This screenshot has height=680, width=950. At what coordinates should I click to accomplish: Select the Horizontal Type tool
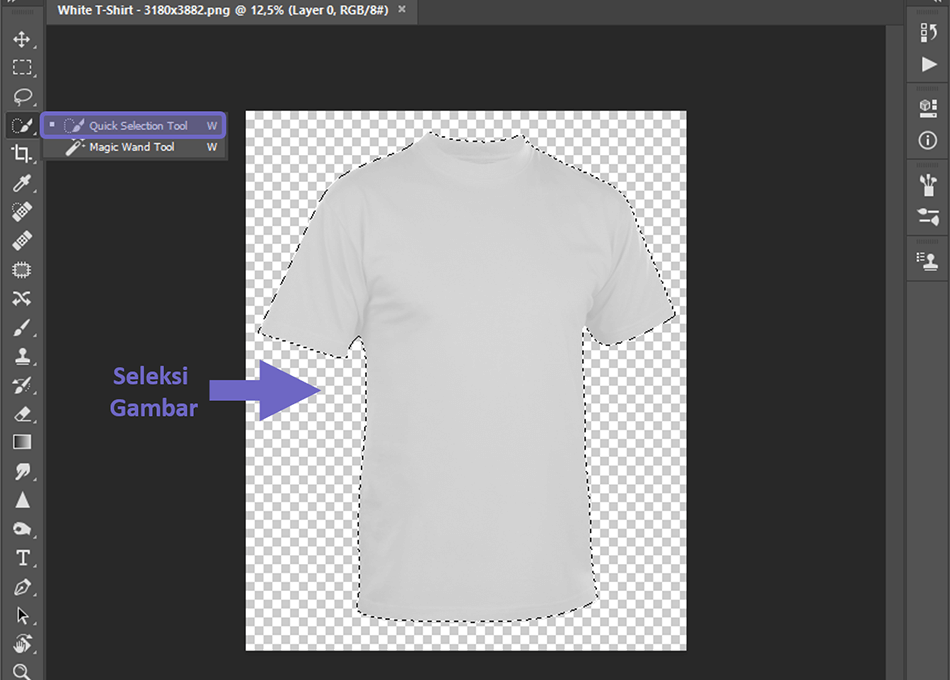22,558
